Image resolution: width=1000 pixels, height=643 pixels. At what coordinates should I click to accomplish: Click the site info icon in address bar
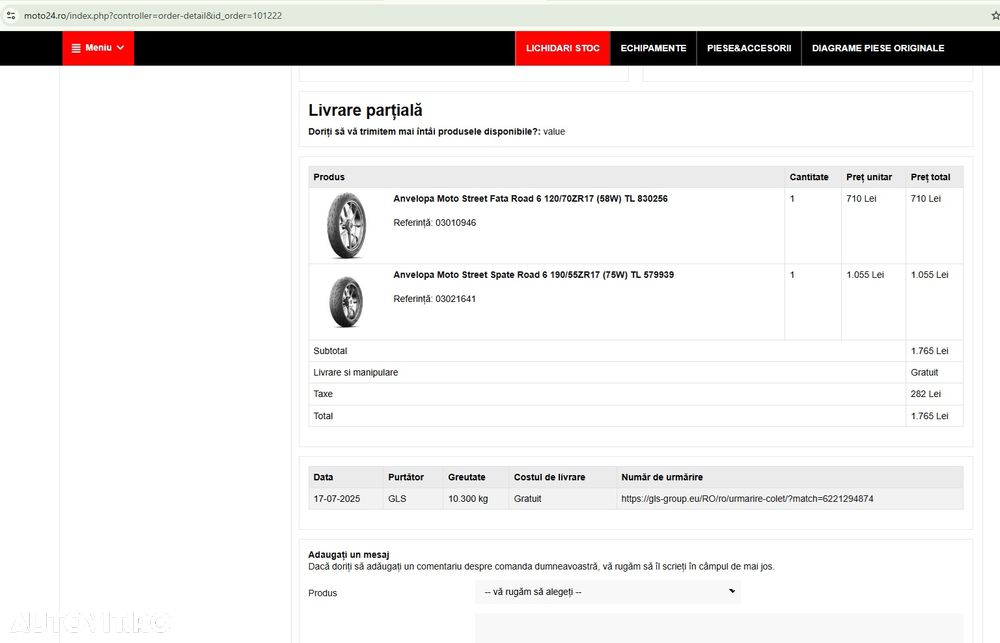click(x=11, y=15)
